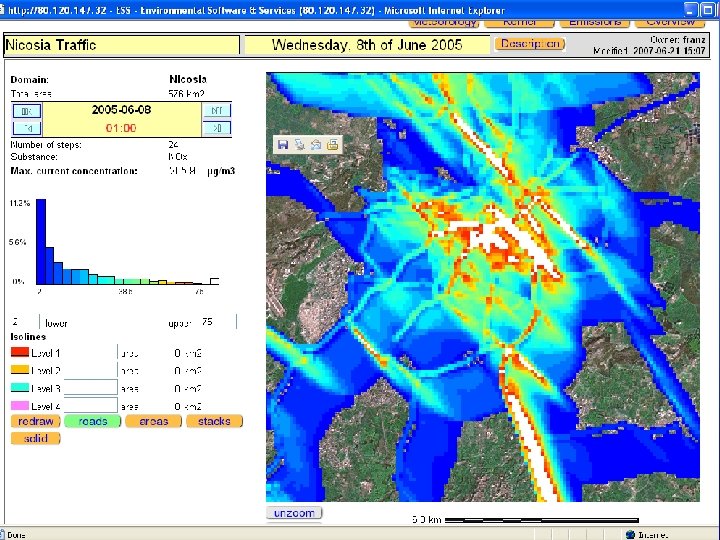Viewport: 720px width, 540px height.
Task: Save the map image with the floppy icon
Action: [x=283, y=145]
